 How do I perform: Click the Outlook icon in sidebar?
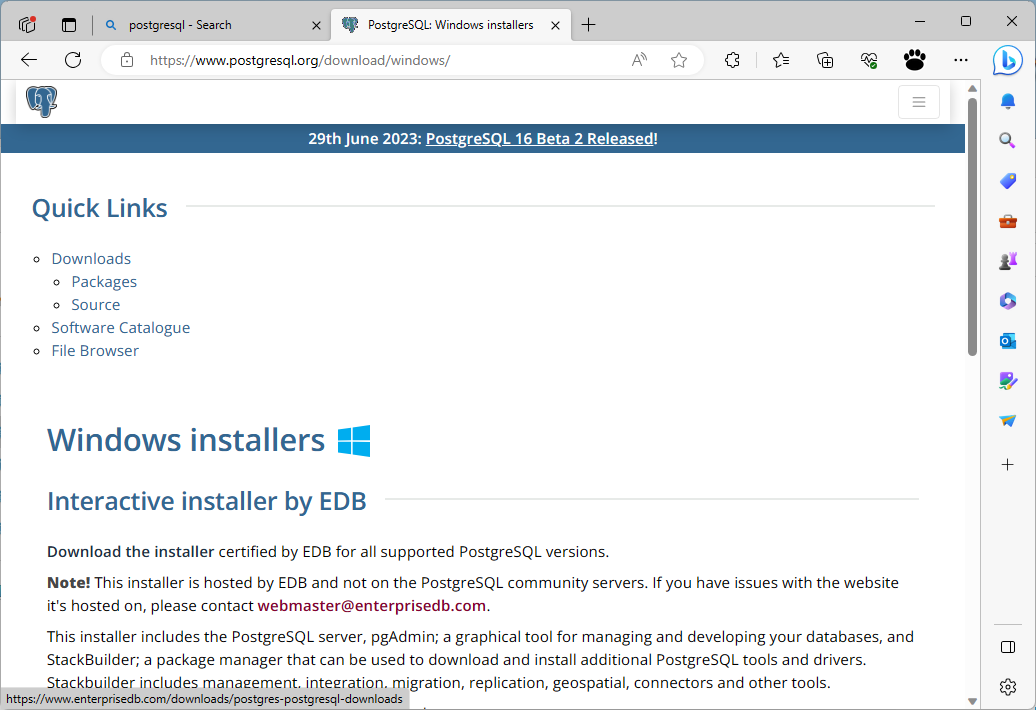pyautogui.click(x=1007, y=341)
